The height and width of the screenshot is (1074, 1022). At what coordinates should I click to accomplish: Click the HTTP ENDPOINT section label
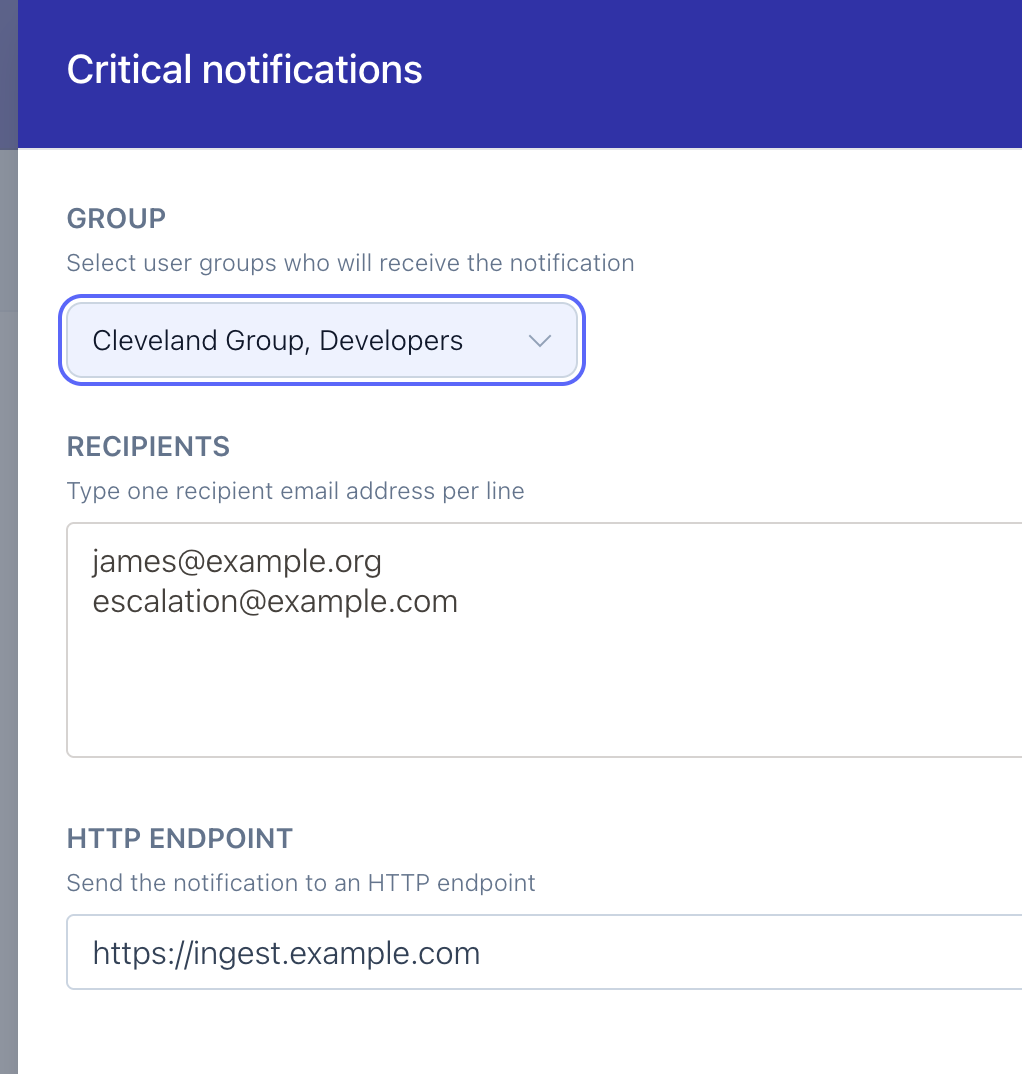[x=180, y=838]
